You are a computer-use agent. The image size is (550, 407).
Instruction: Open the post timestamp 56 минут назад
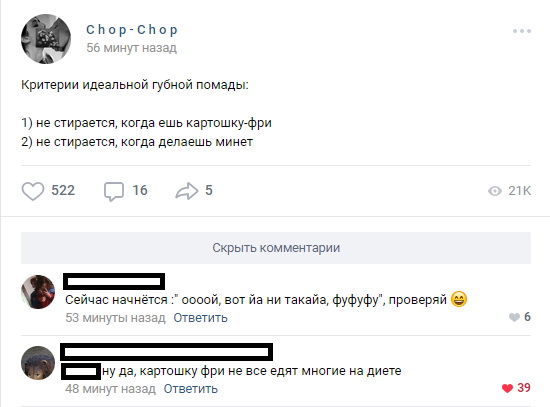pyautogui.click(x=132, y=48)
